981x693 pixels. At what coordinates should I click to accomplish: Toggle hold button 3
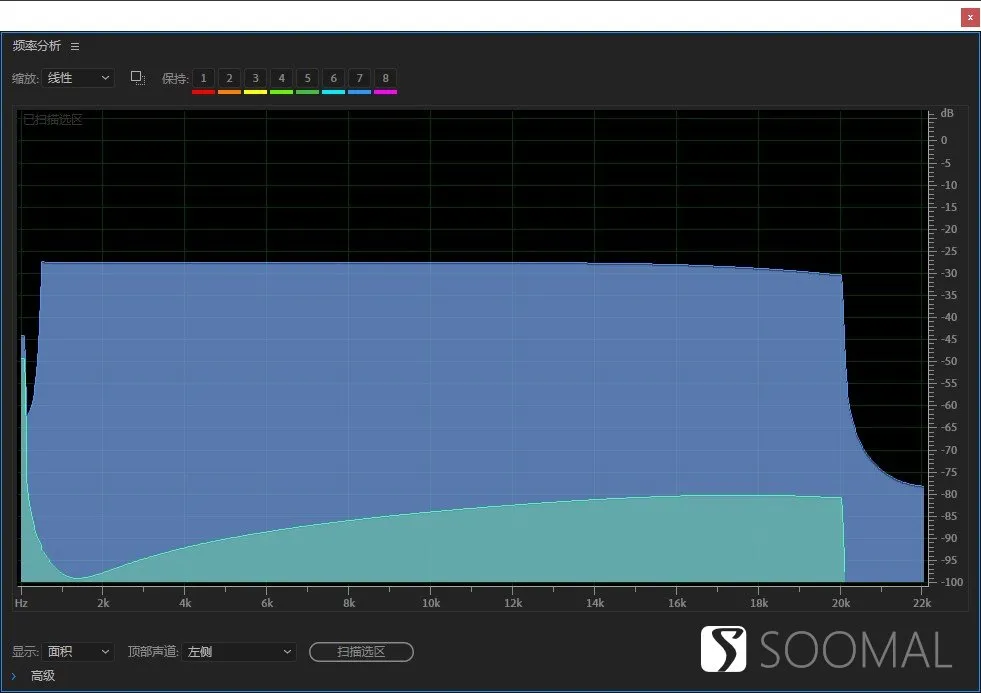255,78
